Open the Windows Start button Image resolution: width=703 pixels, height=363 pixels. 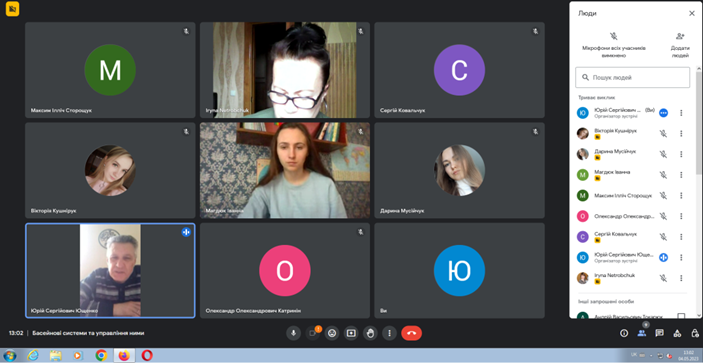coord(9,356)
